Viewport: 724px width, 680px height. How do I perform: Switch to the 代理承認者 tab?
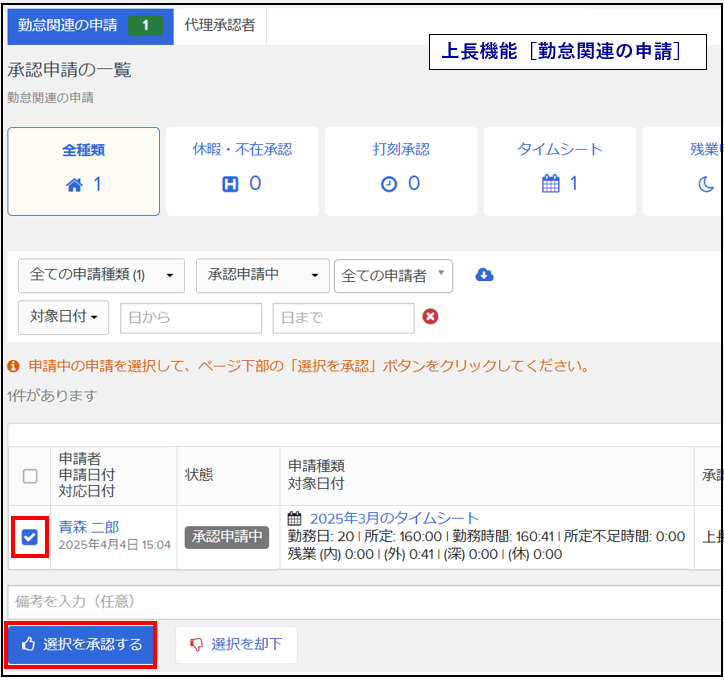pyautogui.click(x=220, y=26)
